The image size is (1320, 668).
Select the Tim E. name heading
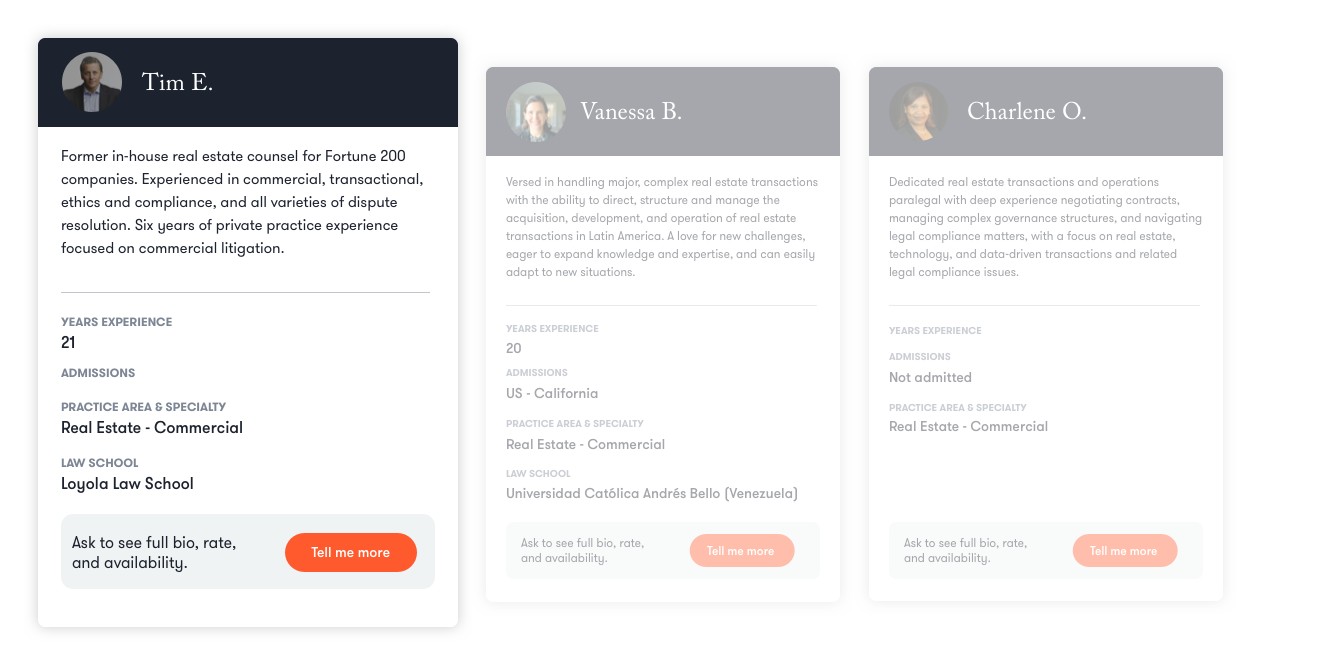point(177,82)
